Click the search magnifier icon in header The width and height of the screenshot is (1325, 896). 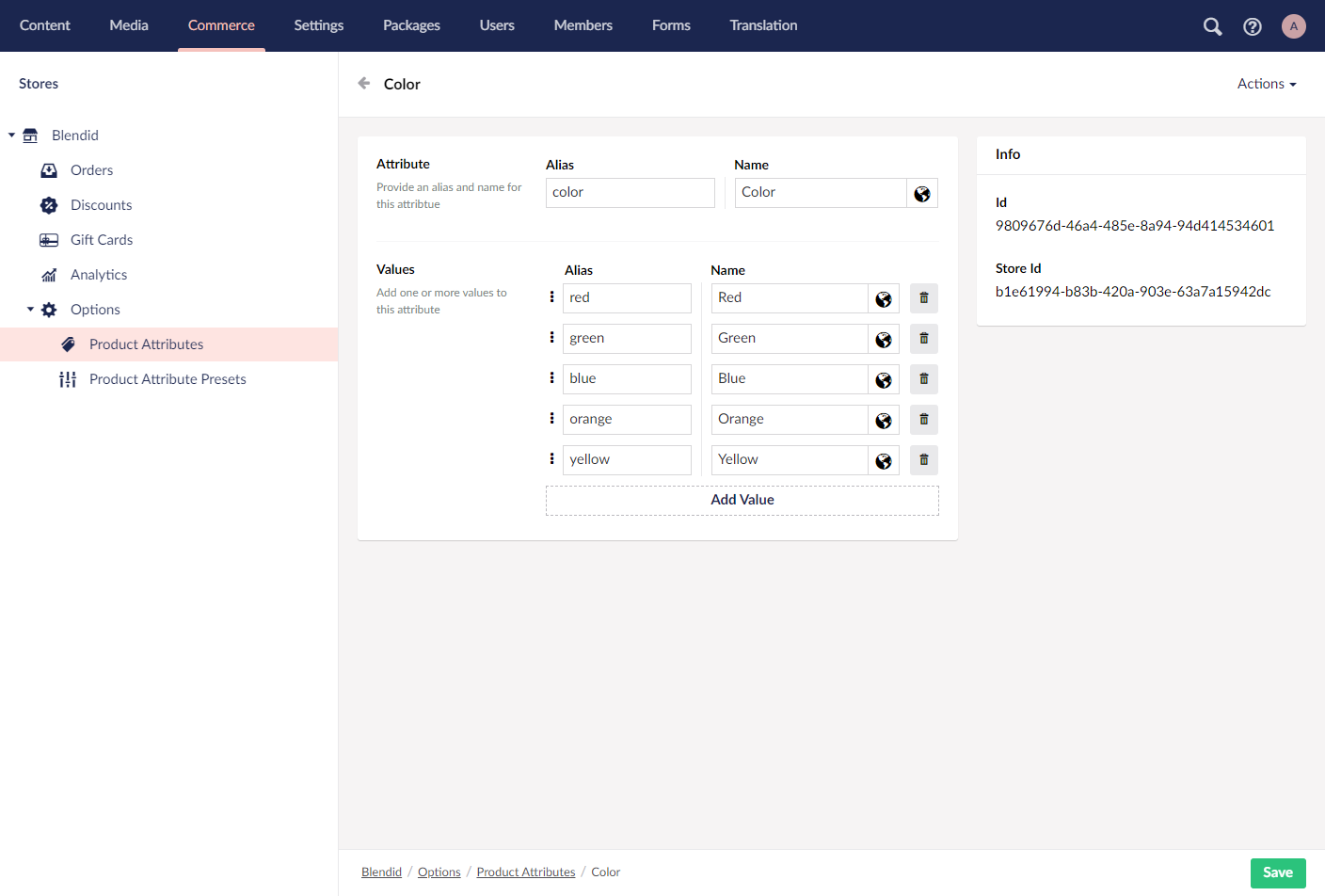1212,26
